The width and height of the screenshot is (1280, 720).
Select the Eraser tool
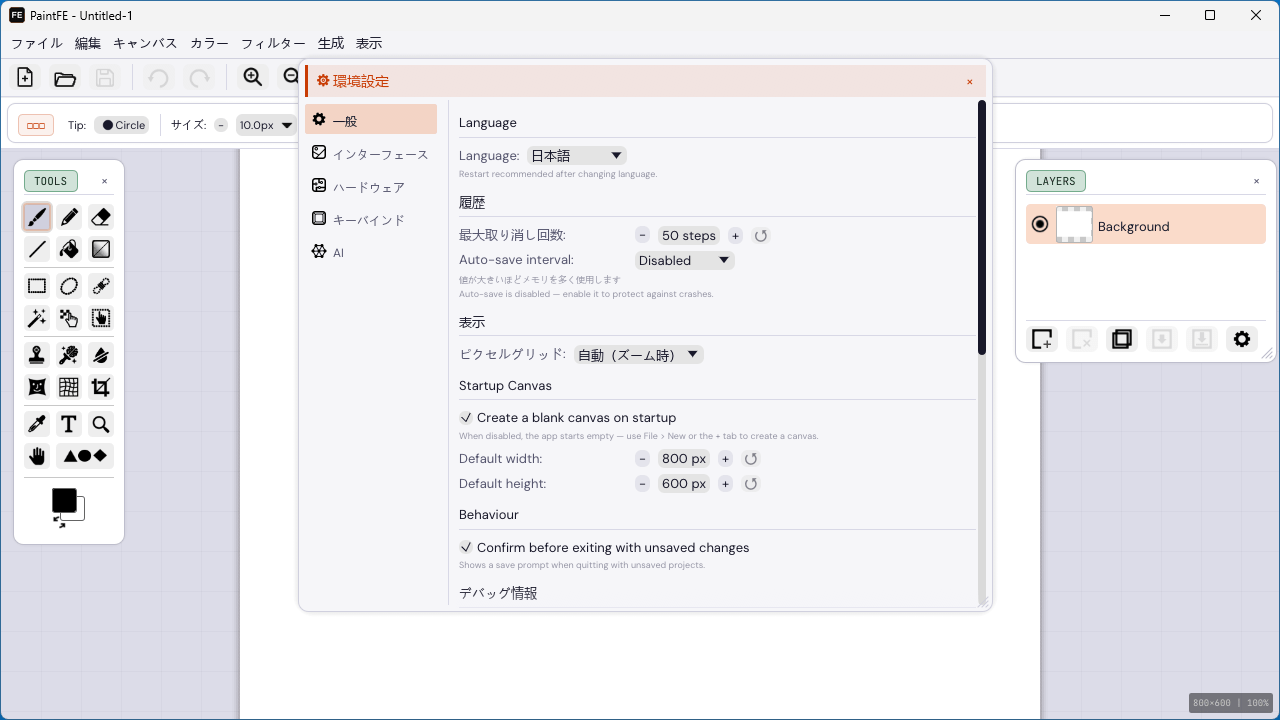click(100, 217)
